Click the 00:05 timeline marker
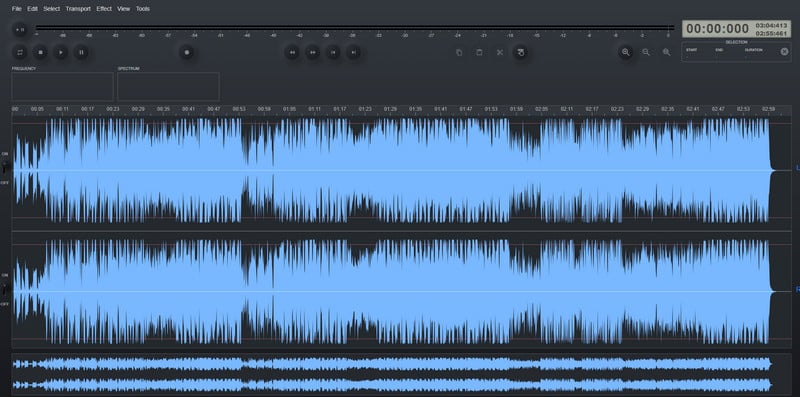 pyautogui.click(x=37, y=109)
